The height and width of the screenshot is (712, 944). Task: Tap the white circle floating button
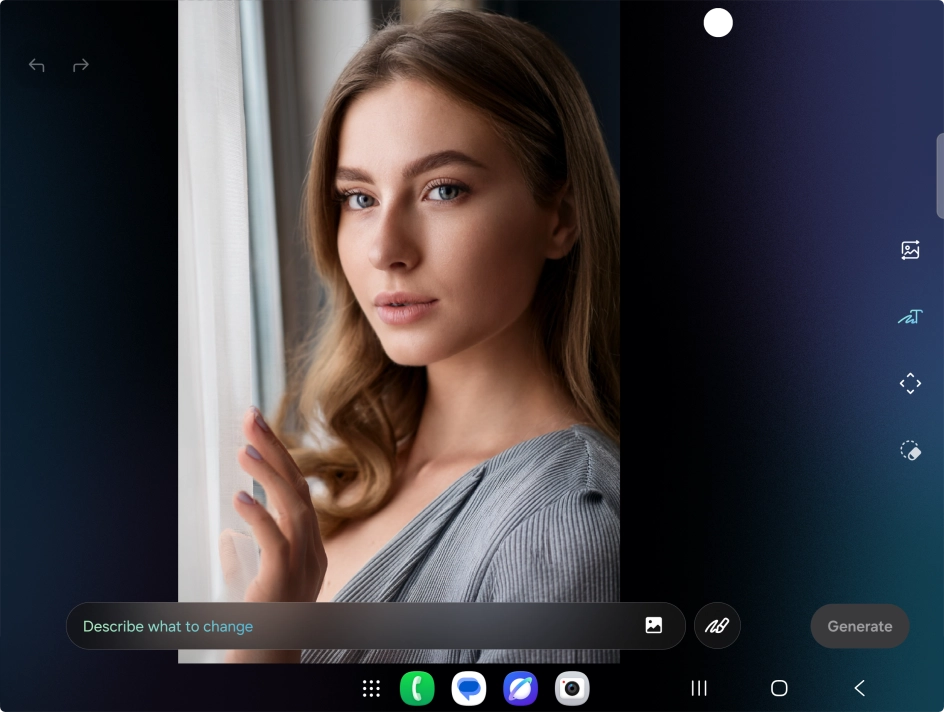(718, 23)
